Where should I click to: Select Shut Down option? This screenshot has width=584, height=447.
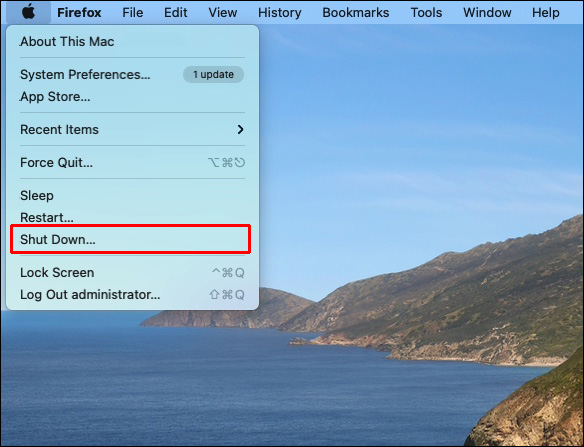[x=132, y=240]
